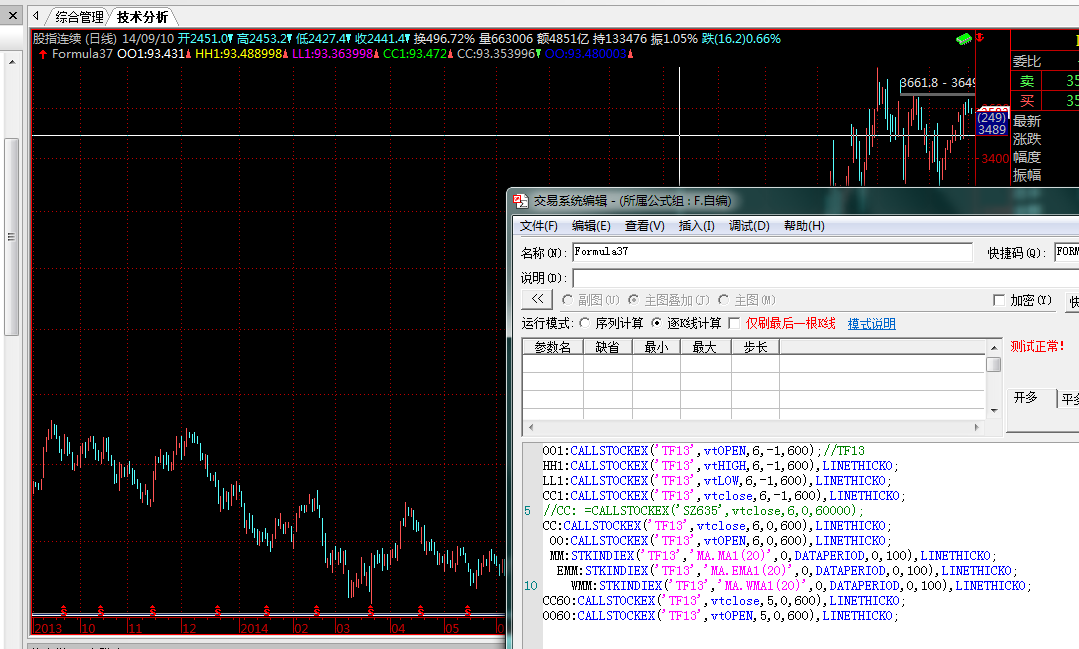Click the 说明 description input field
This screenshot has width=1079, height=649.
(x=822, y=277)
